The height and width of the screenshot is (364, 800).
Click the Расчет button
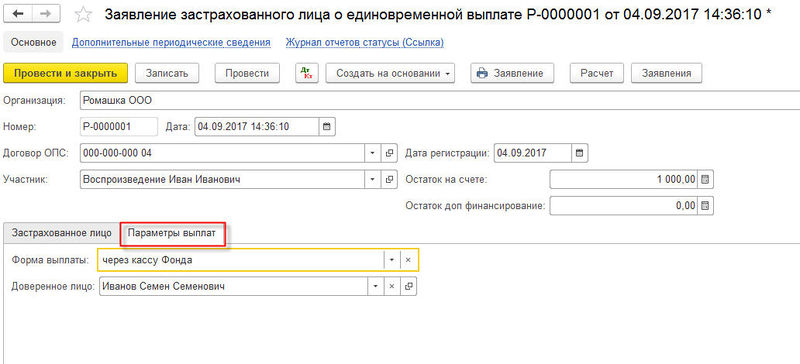(x=597, y=73)
